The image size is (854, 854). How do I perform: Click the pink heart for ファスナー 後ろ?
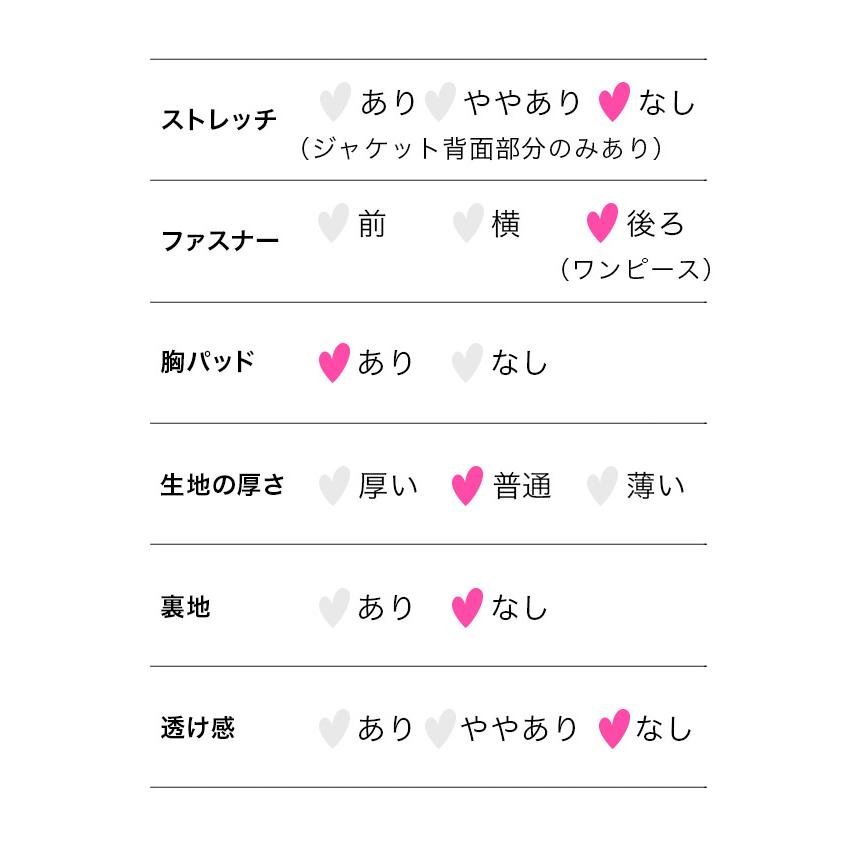602,224
